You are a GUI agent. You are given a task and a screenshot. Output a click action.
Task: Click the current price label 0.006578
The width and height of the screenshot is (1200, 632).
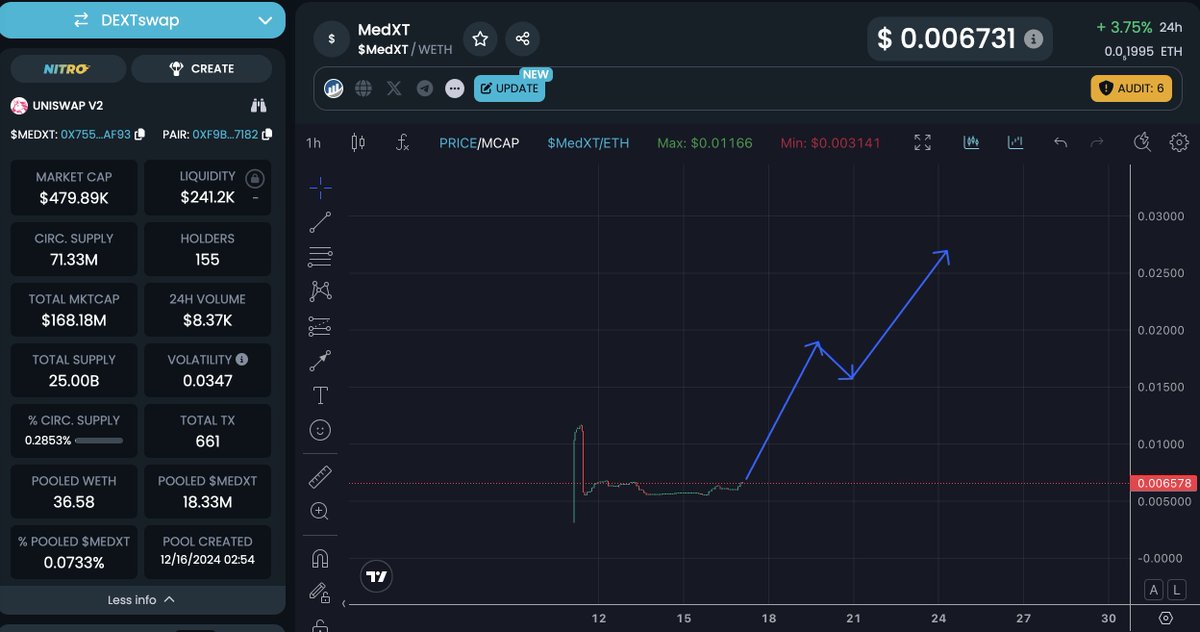(1164, 483)
